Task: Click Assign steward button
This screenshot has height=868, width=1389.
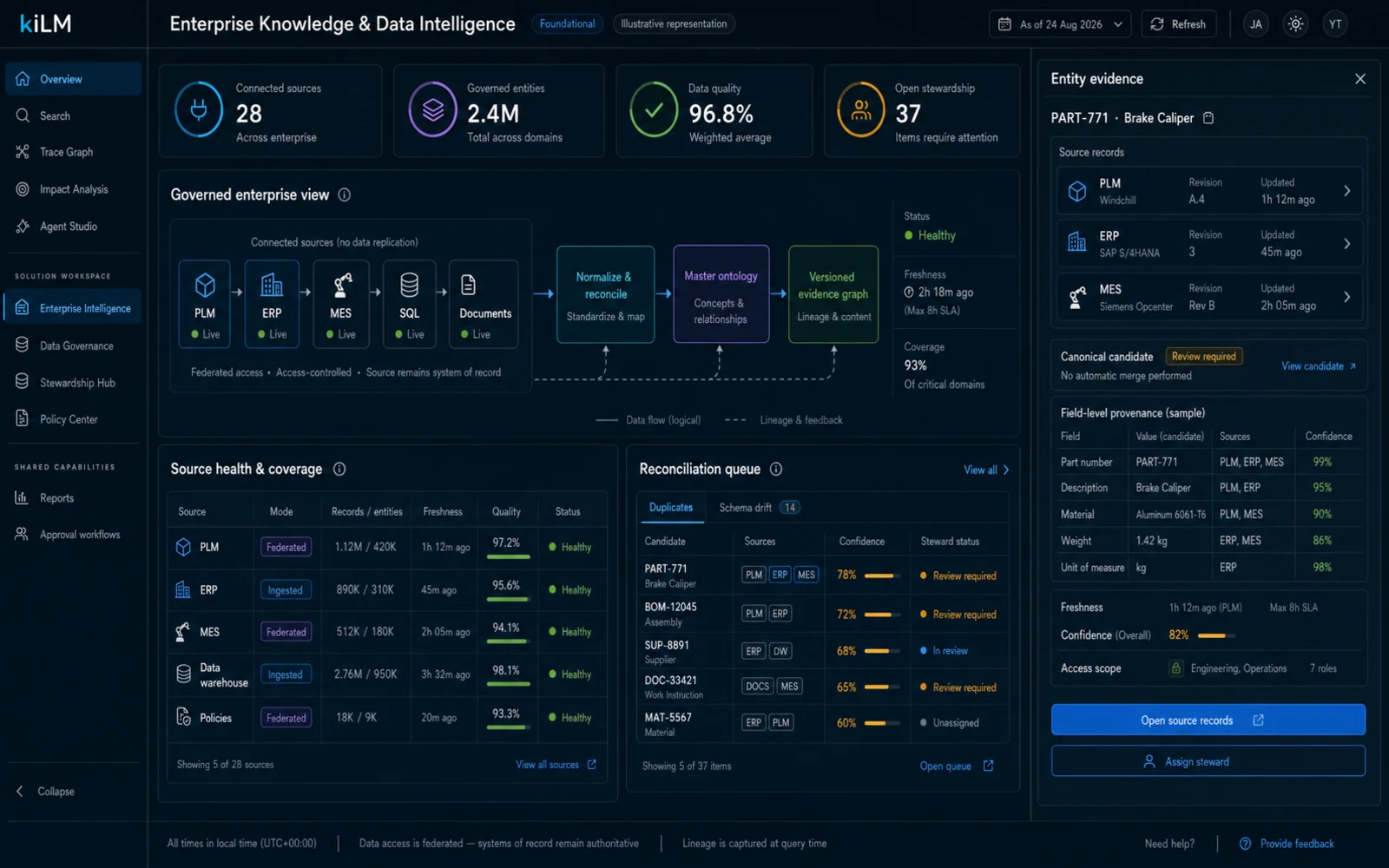Action: click(x=1208, y=761)
